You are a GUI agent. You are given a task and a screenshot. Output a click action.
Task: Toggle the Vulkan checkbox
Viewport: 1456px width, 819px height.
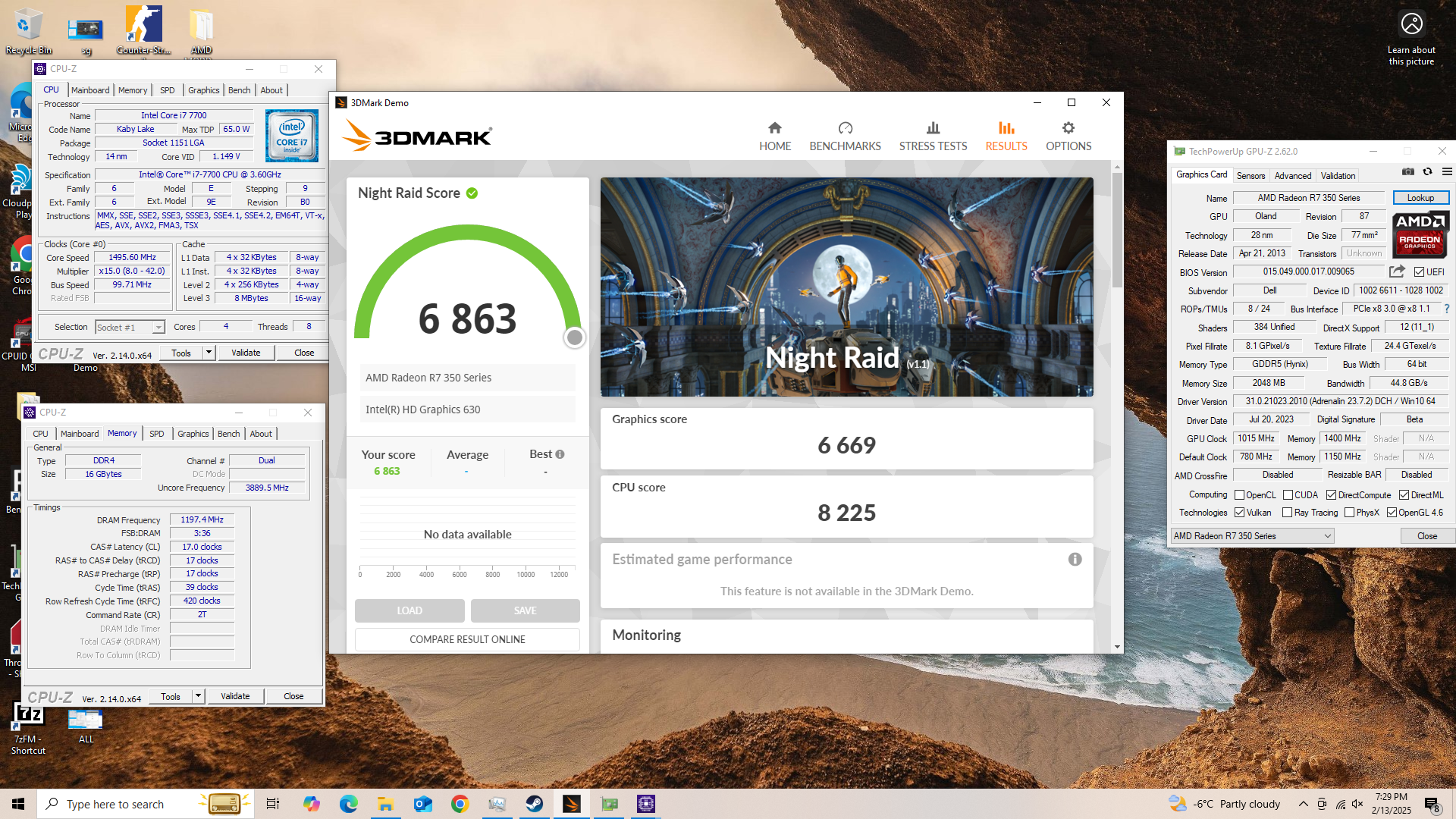tap(1239, 513)
